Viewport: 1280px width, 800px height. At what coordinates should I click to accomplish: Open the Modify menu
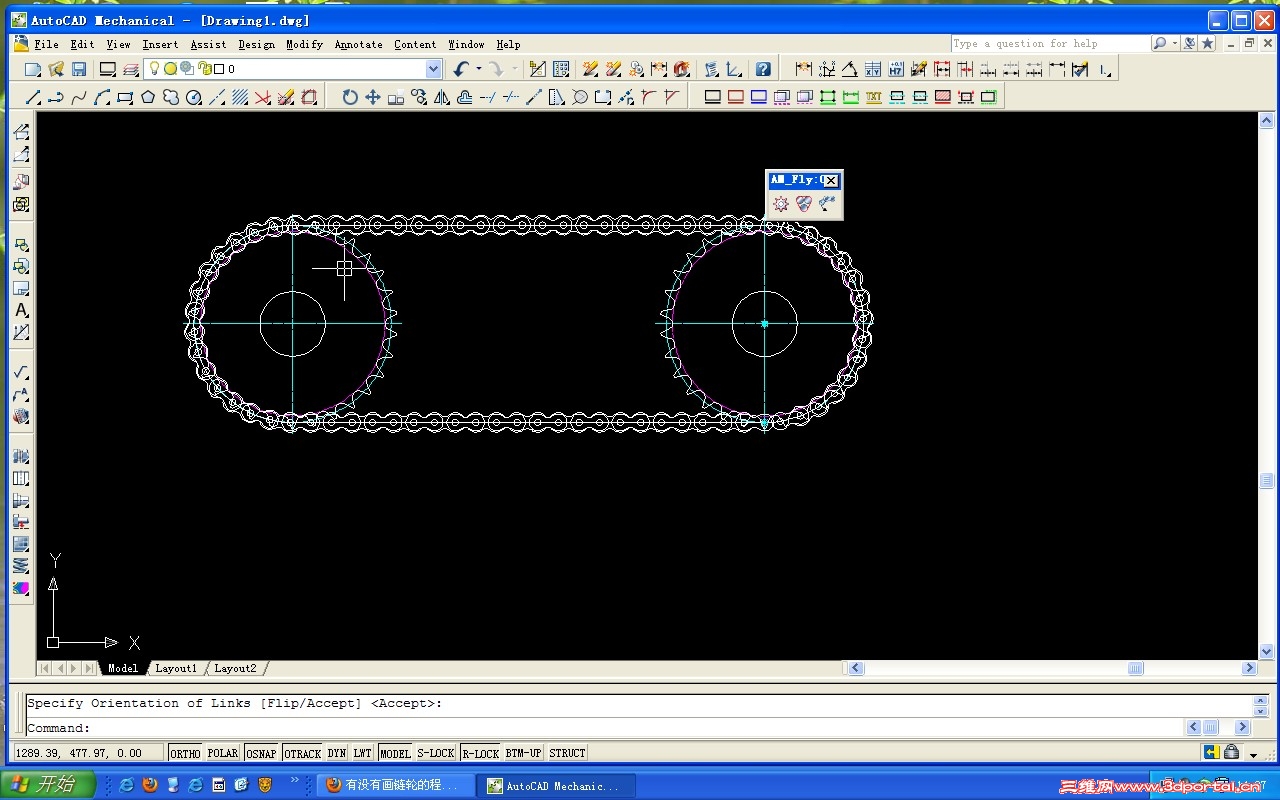[304, 44]
